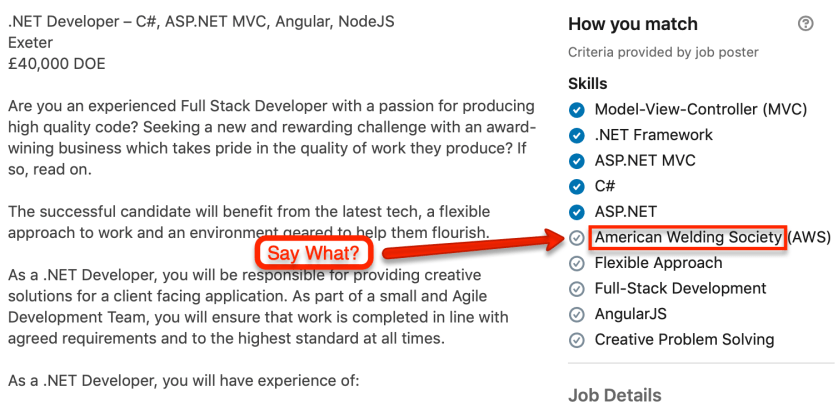Click the ASP.NET matched check icon
This screenshot has width=838, height=407.
click(x=576, y=212)
